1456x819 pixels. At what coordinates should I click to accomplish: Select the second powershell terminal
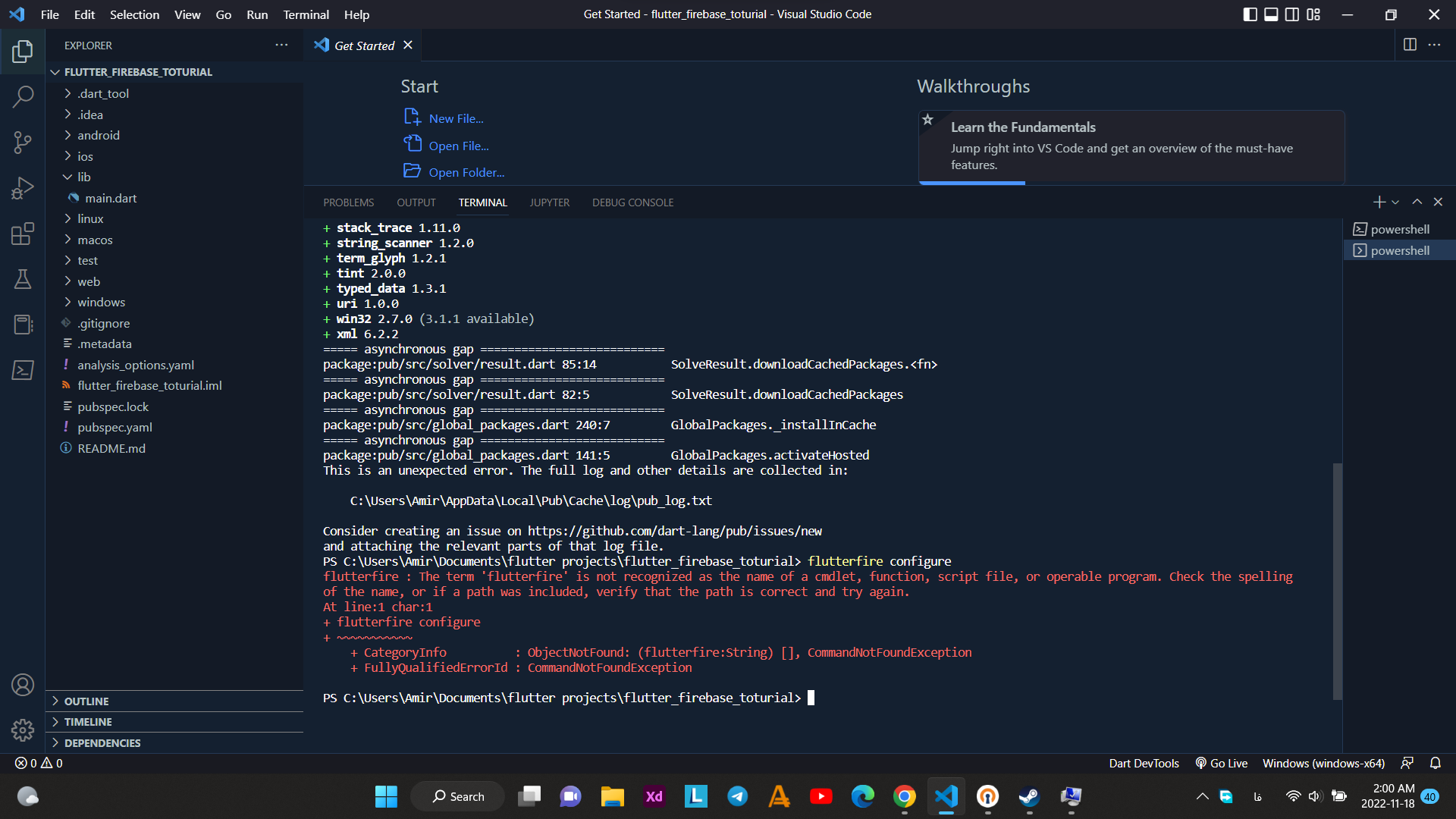[x=1399, y=250]
